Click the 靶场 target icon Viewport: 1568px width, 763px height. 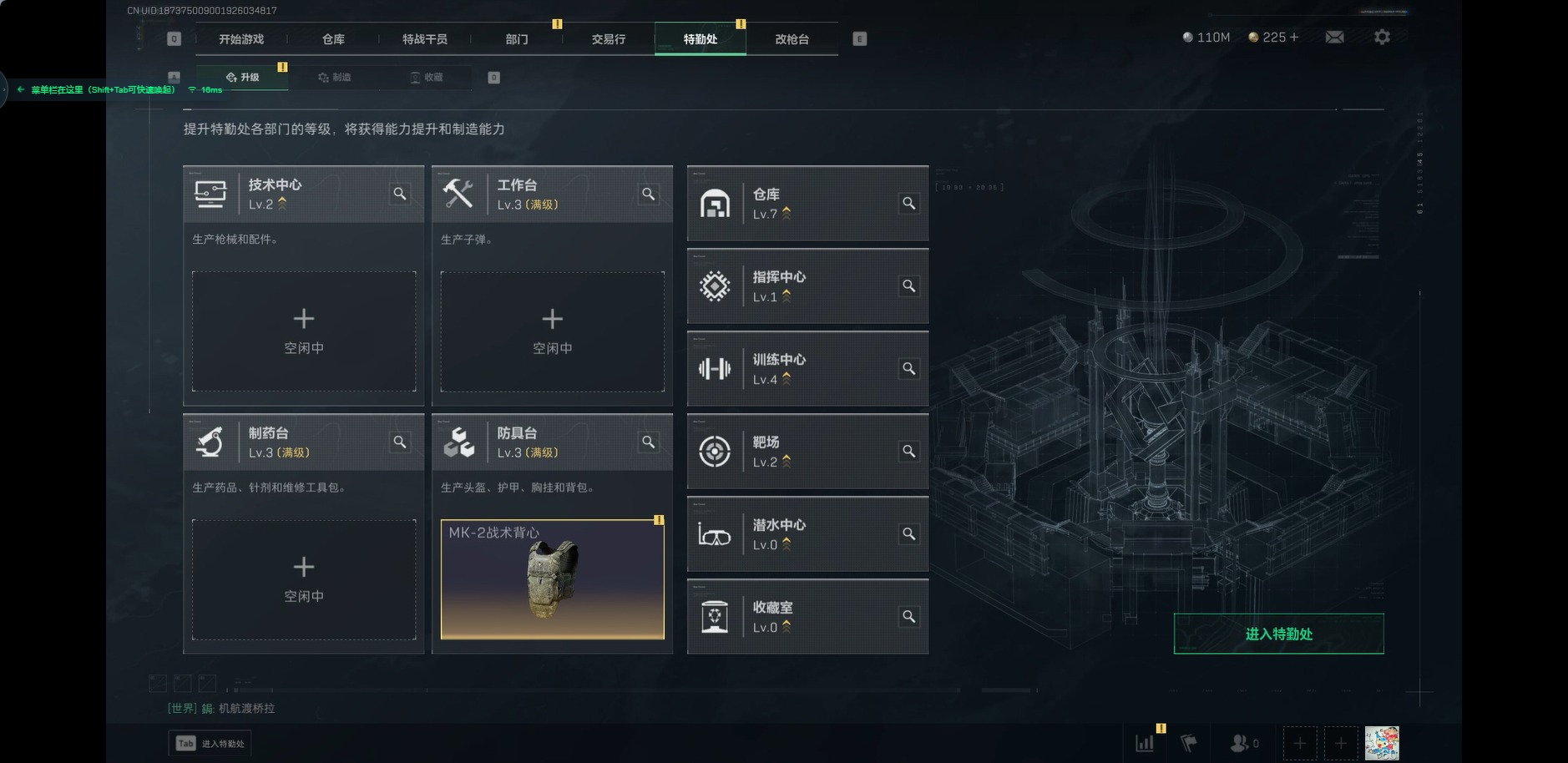[x=715, y=452]
